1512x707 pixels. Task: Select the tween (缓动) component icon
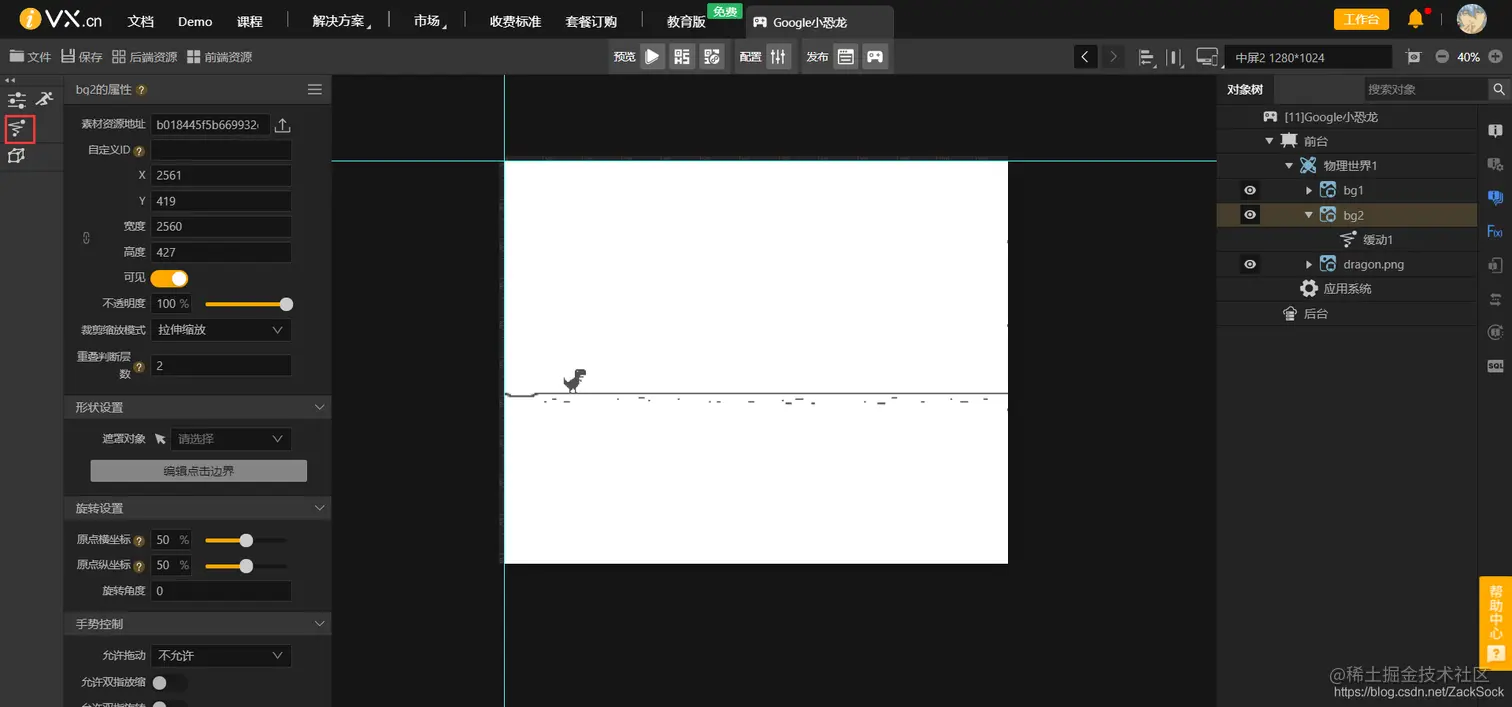tap(17, 127)
